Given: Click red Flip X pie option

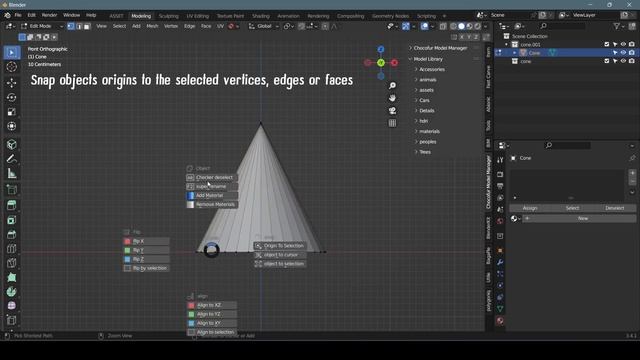Looking at the screenshot, I should coord(146,241).
